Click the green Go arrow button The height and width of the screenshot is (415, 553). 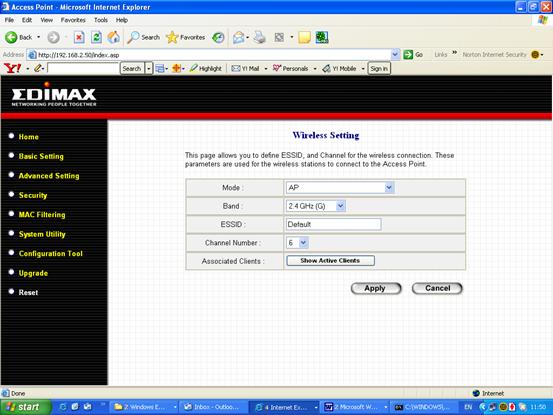coord(408,55)
